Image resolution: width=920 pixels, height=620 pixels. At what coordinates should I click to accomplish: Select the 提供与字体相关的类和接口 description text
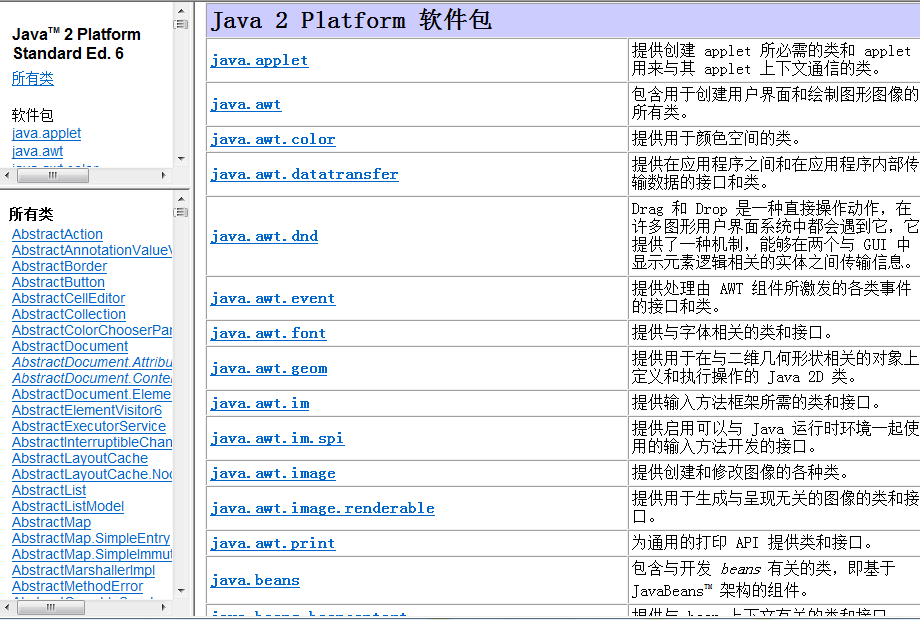click(x=732, y=333)
